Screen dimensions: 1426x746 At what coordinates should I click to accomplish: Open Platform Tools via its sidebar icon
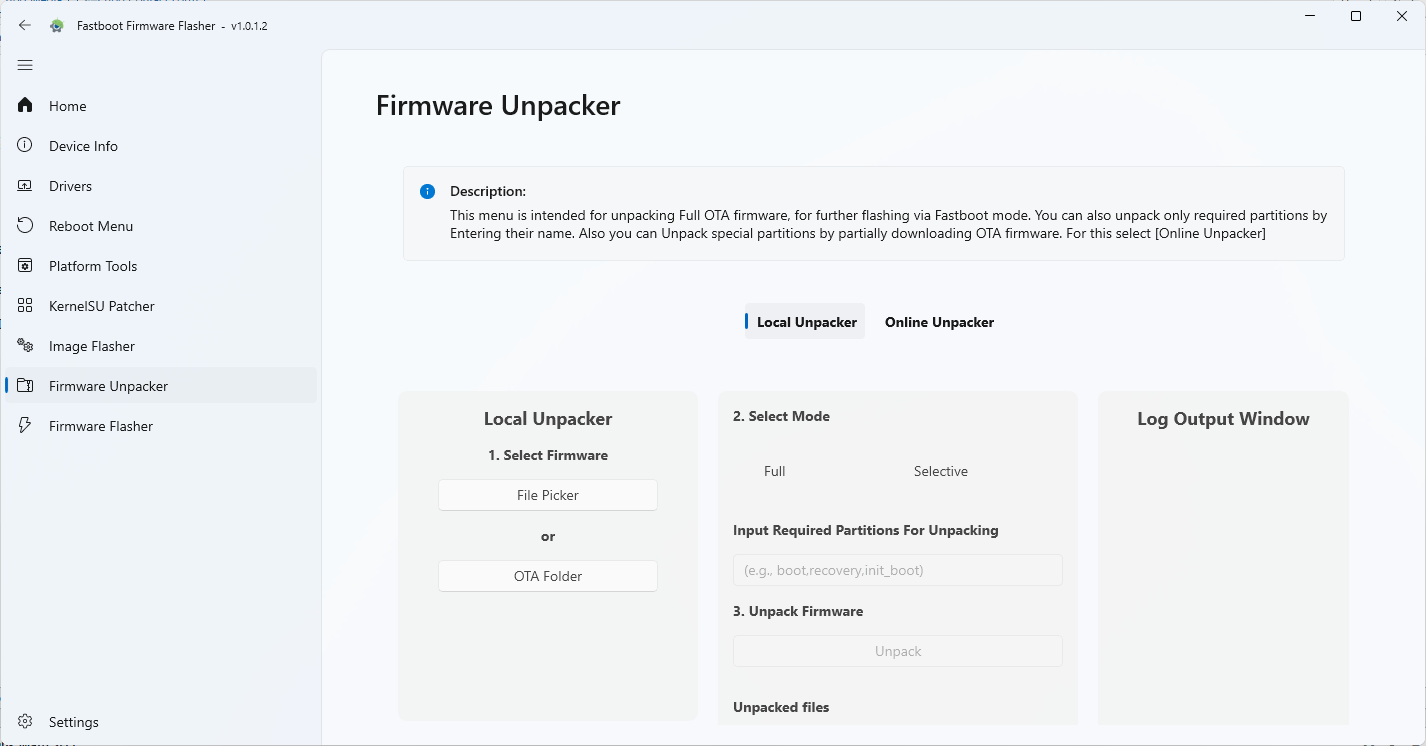(x=24, y=265)
